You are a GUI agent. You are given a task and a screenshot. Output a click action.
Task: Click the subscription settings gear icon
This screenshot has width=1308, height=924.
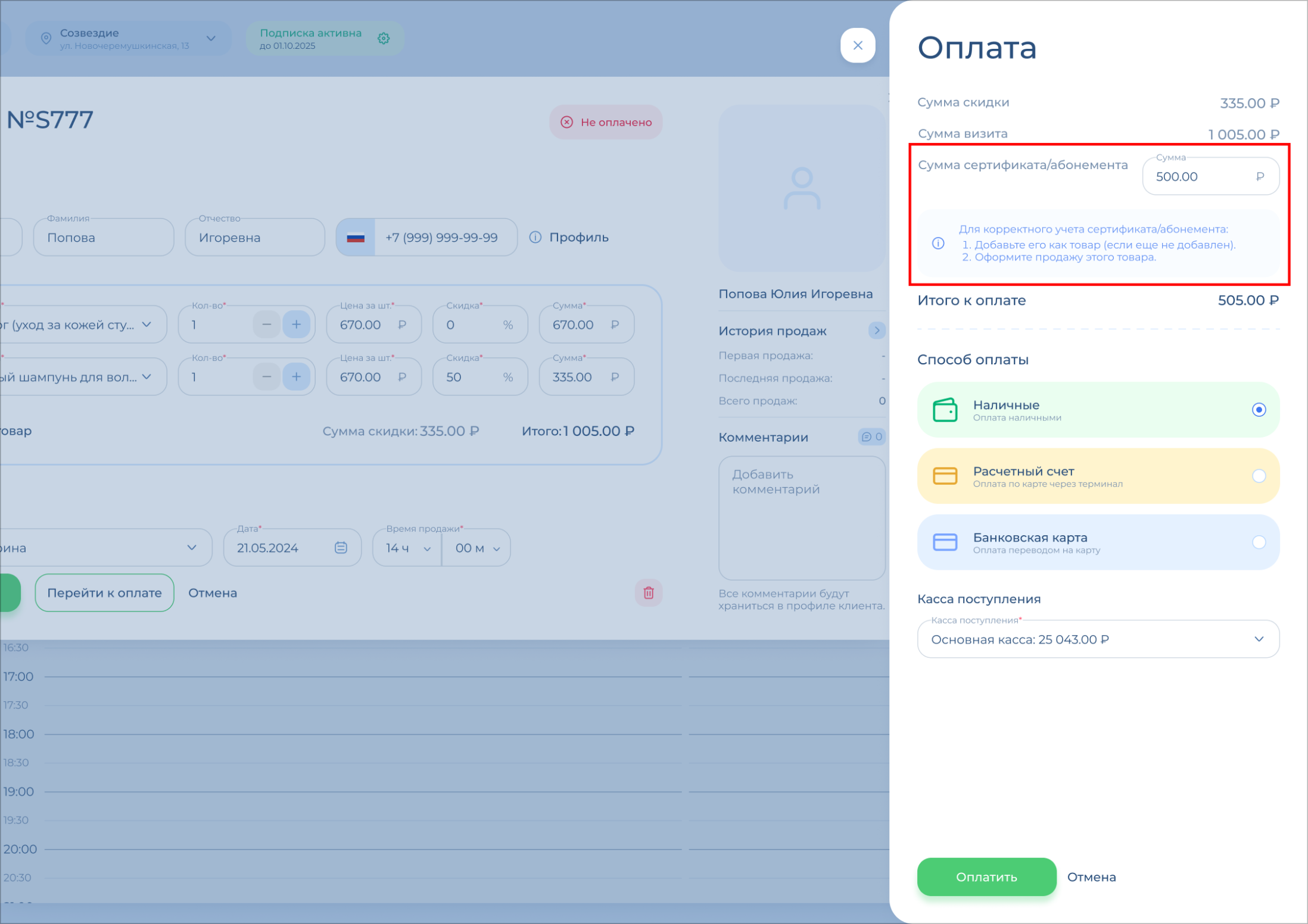click(x=384, y=39)
